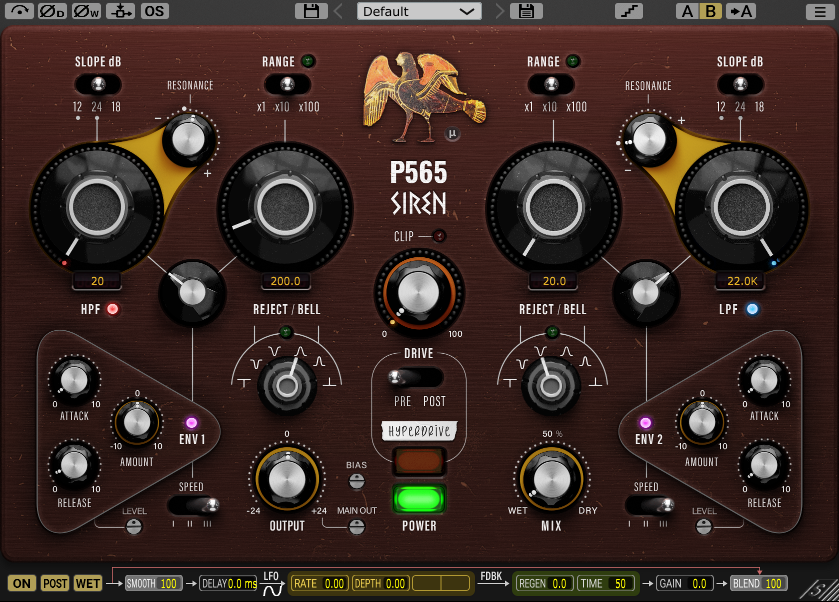Click the bypass arc icon in top toolbar
This screenshot has width=839, height=602.
[x=19, y=11]
